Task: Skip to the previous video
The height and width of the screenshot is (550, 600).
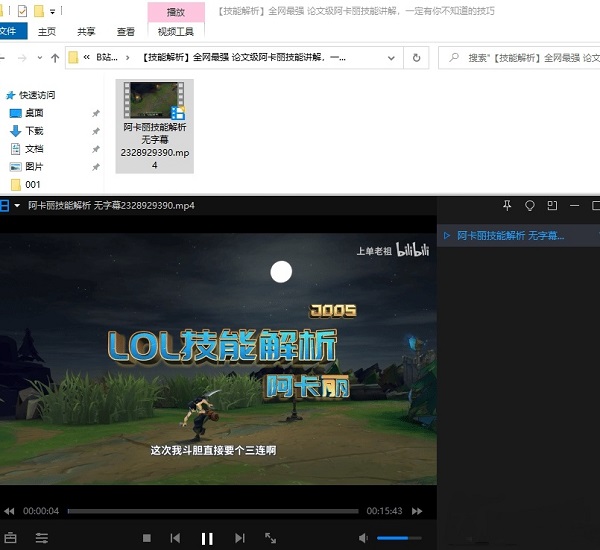Action: pos(175,538)
